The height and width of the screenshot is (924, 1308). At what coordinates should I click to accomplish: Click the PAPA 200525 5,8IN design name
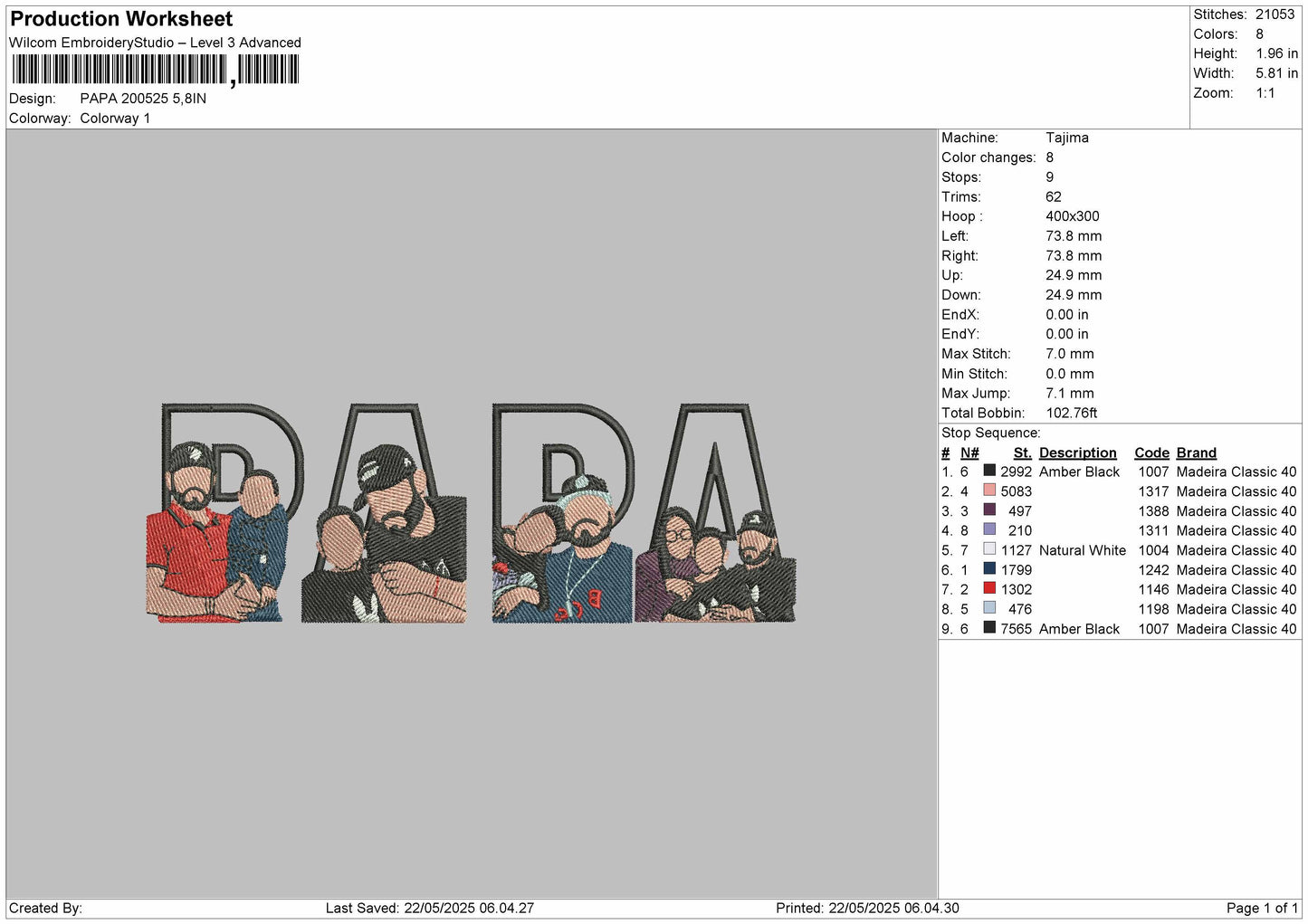click(x=143, y=99)
